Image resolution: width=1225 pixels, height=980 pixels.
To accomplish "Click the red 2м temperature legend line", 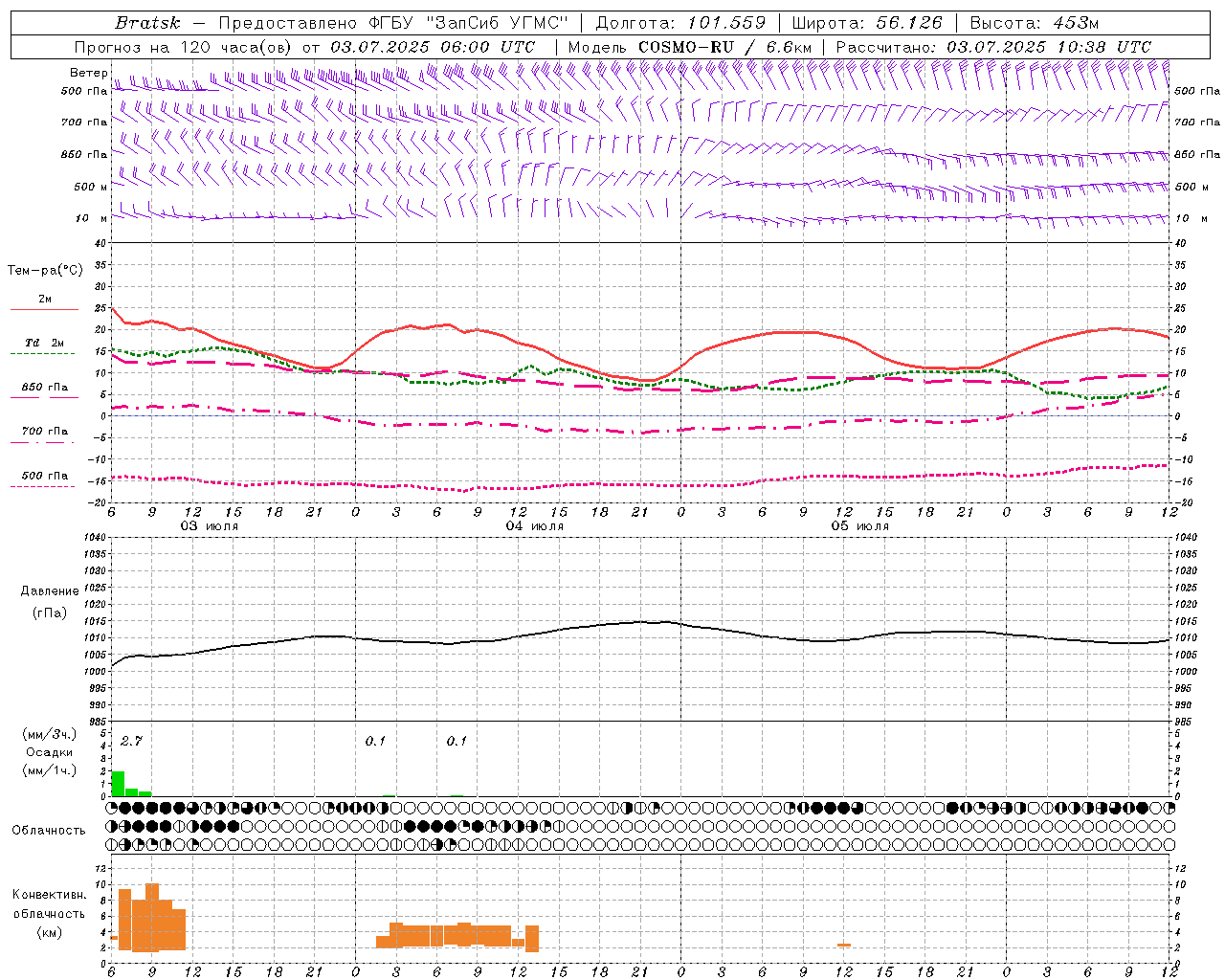I will [x=44, y=309].
